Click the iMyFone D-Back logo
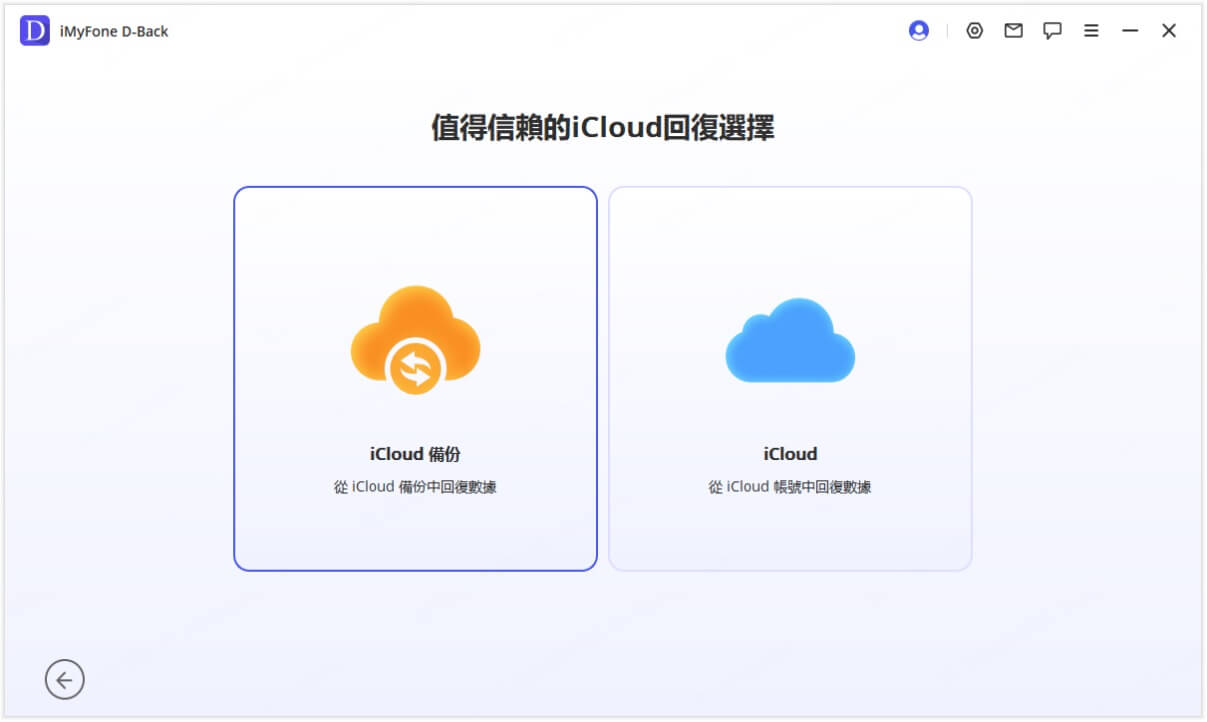Image resolution: width=1207 pixels, height=722 pixels. tap(33, 30)
